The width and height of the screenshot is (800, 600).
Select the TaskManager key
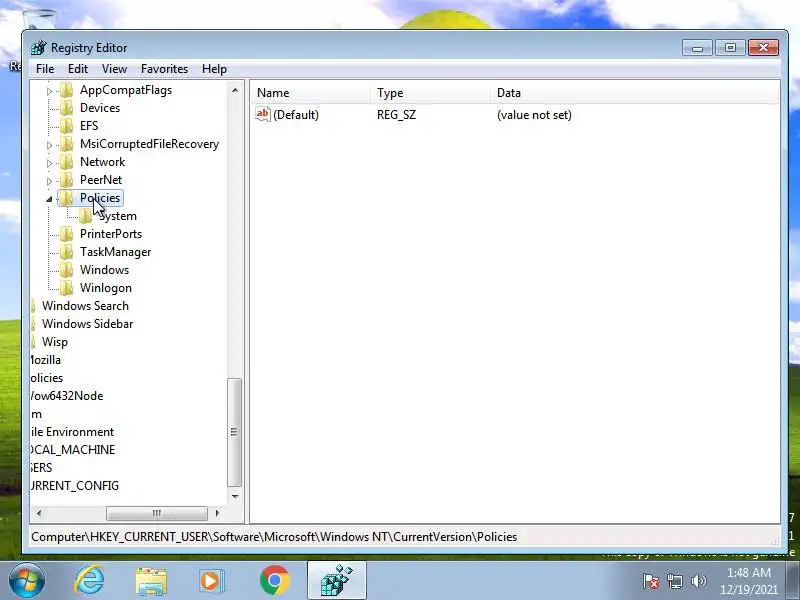(x=115, y=252)
